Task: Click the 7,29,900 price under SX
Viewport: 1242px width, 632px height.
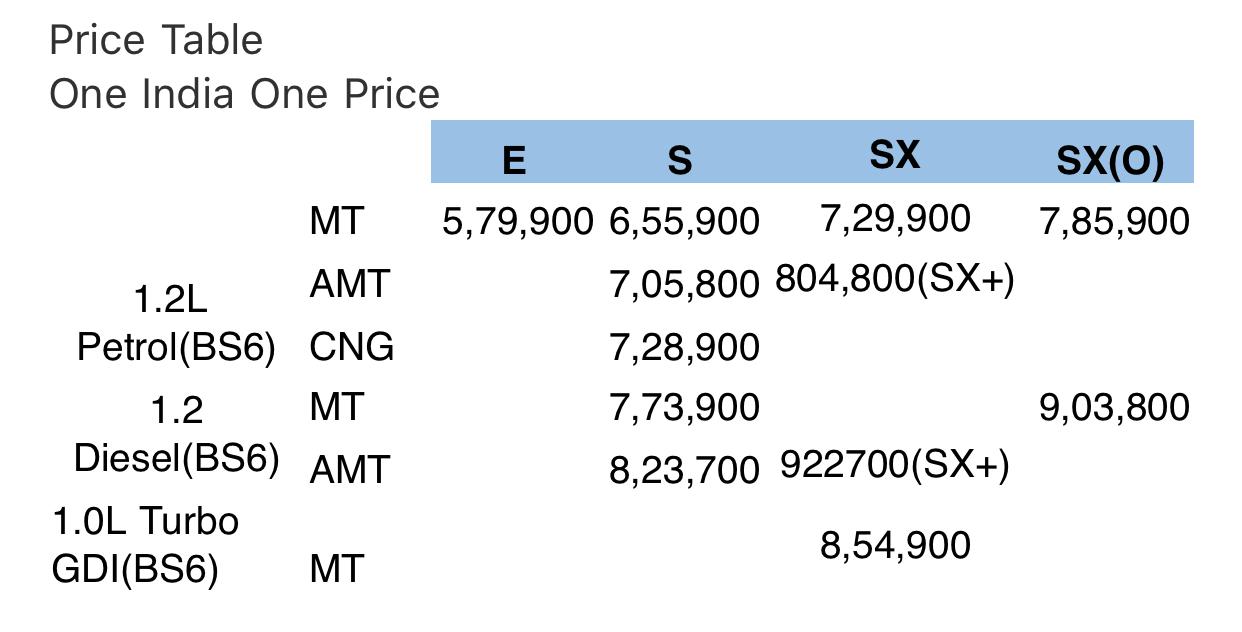Action: [895, 218]
